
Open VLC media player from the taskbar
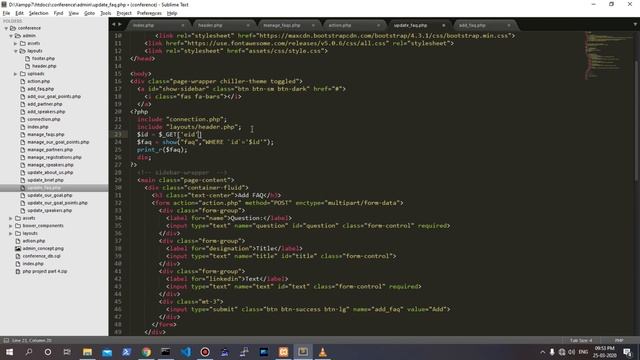coord(322,352)
